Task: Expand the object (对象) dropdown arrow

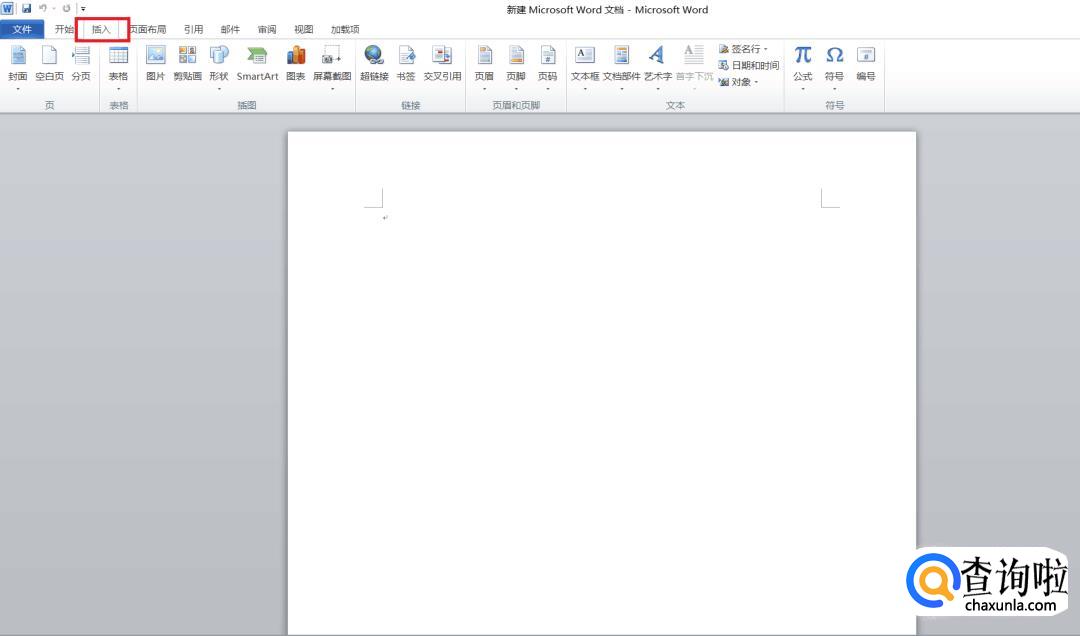Action: point(756,82)
